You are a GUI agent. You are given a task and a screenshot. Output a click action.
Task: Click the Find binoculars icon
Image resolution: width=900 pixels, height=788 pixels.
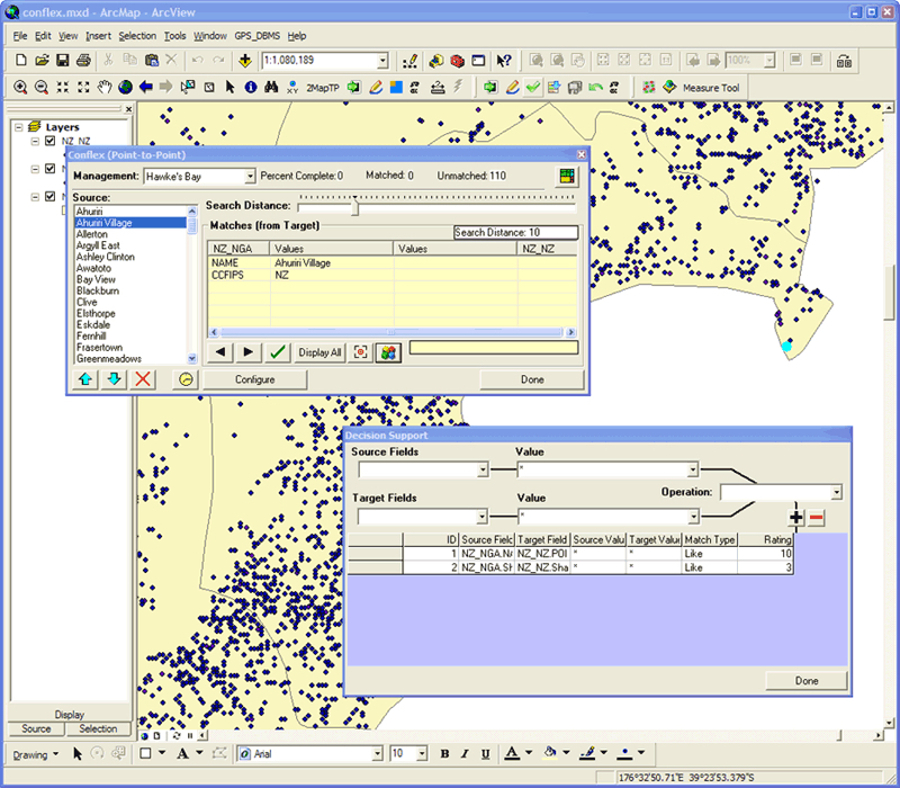pyautogui.click(x=270, y=87)
